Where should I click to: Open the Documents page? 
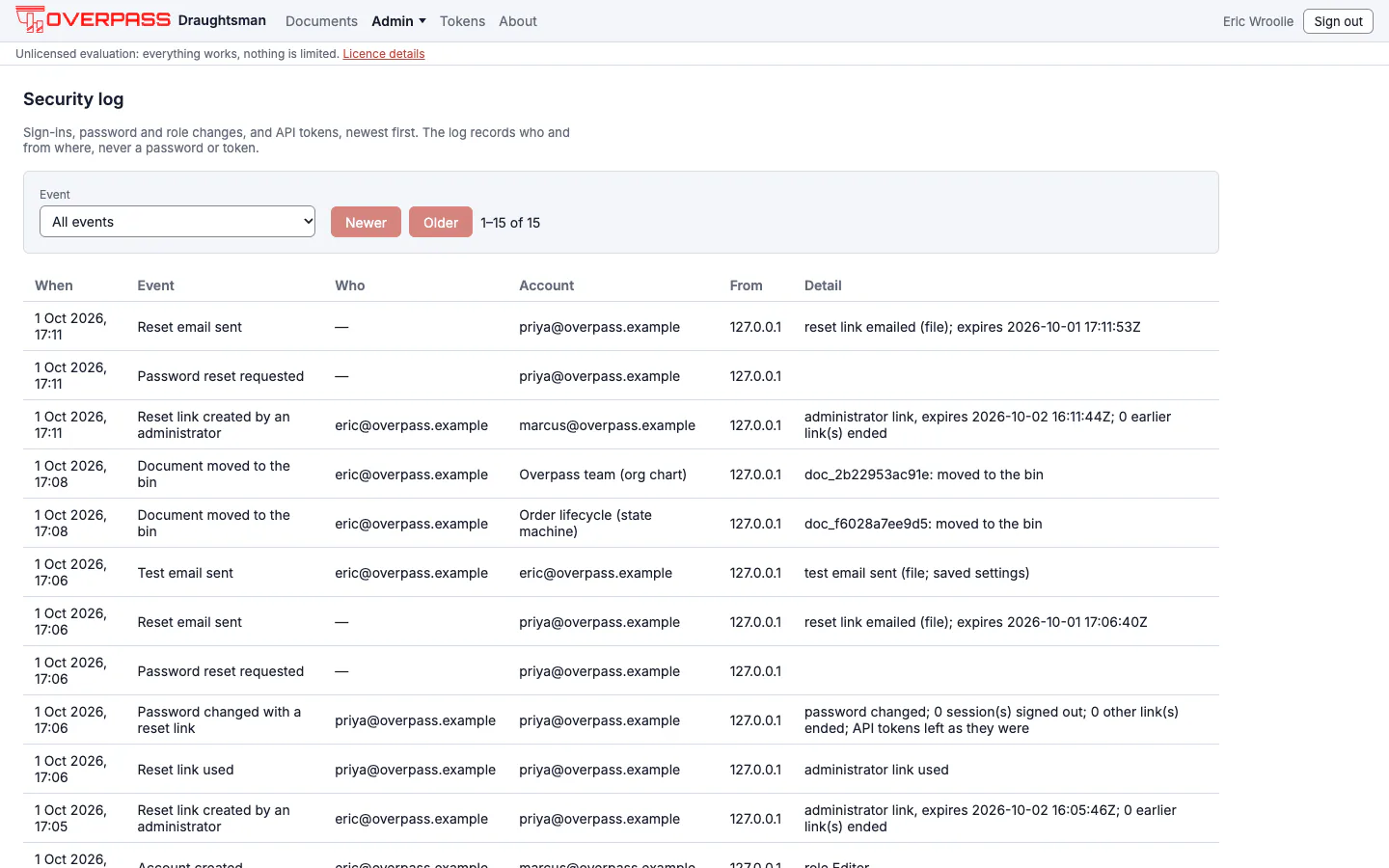pos(321,21)
